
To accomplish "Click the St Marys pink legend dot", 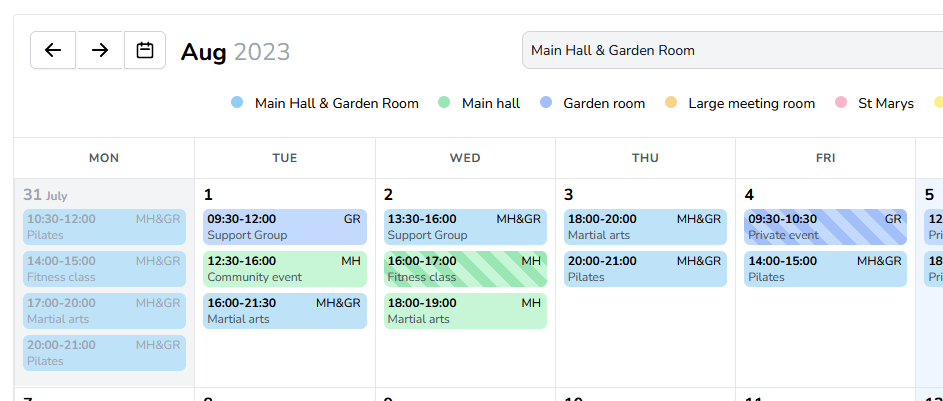I will coord(841,103).
